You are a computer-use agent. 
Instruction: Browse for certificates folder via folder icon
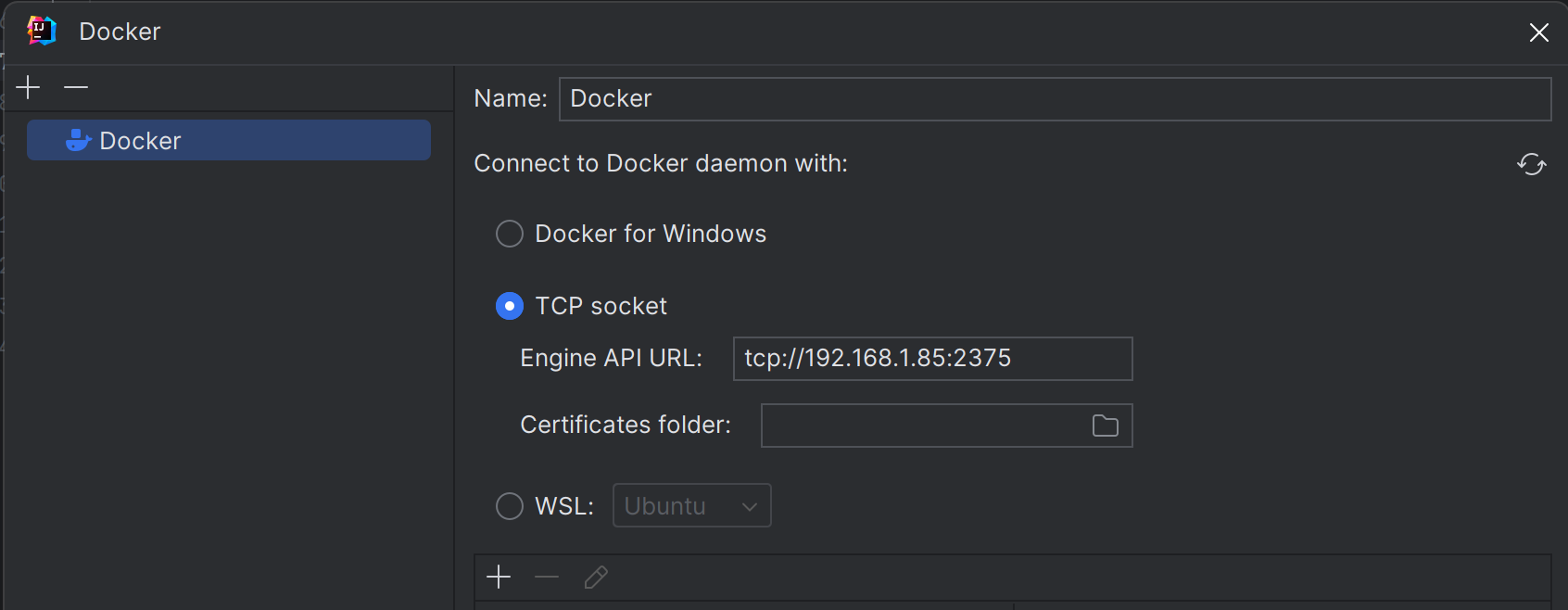coord(1106,426)
